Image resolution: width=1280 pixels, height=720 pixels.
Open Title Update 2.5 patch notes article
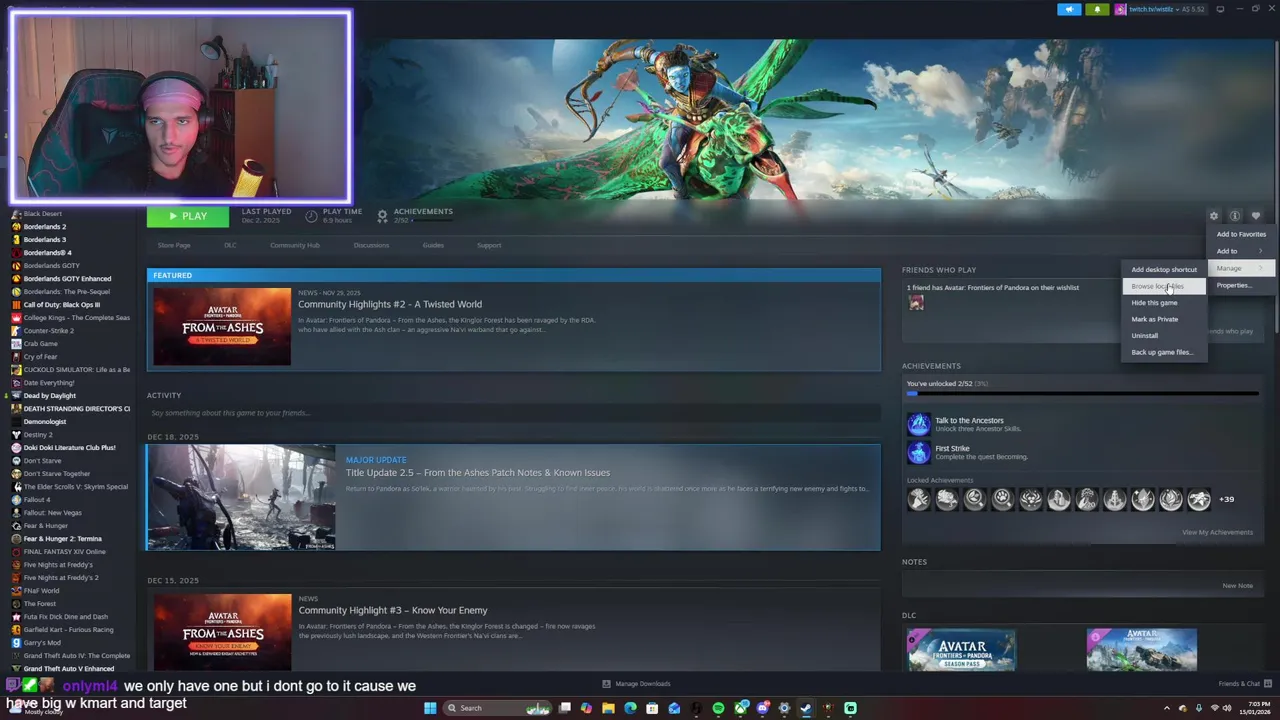[x=513, y=497]
